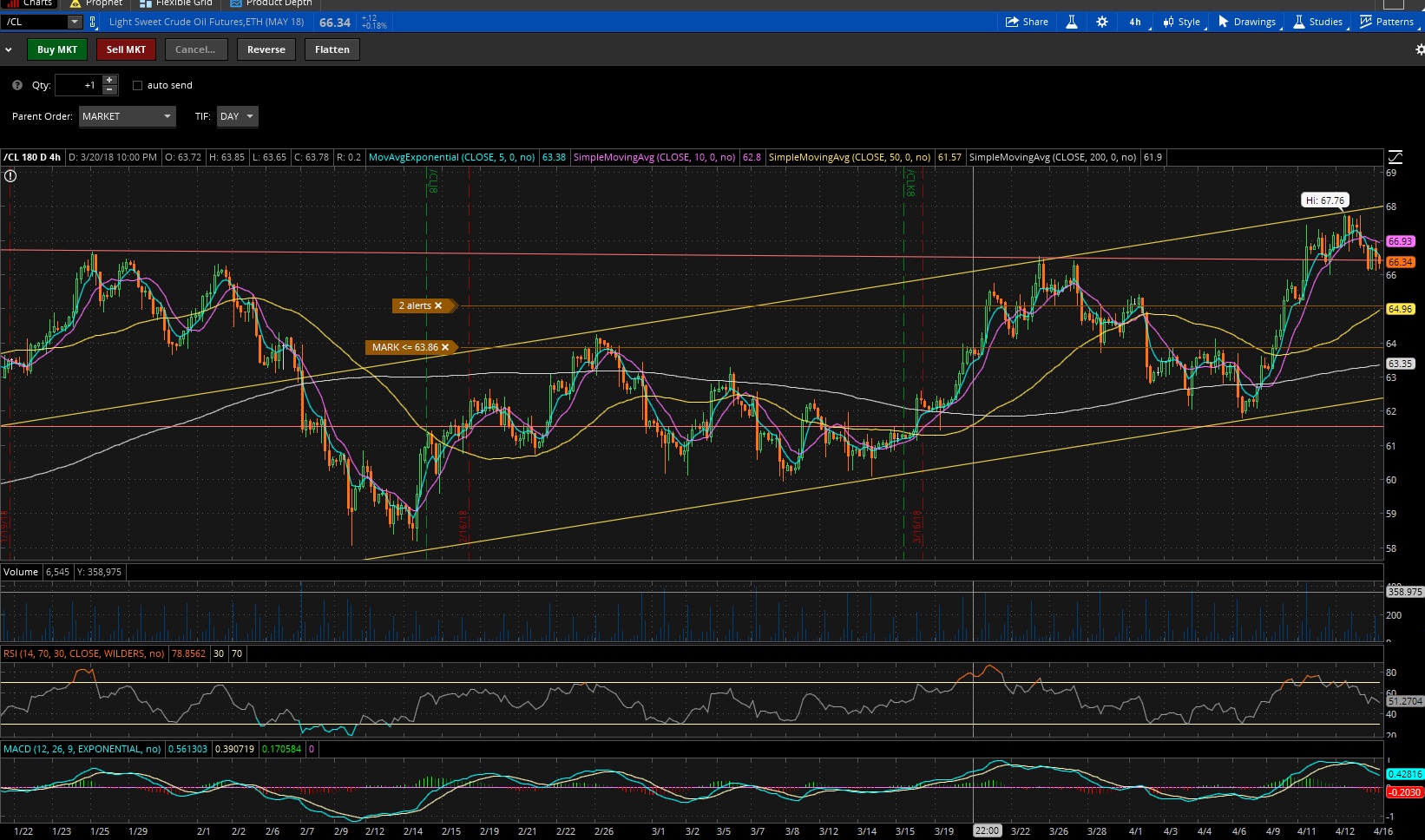
Task: Open the flask icon beside Share
Action: point(1072,22)
